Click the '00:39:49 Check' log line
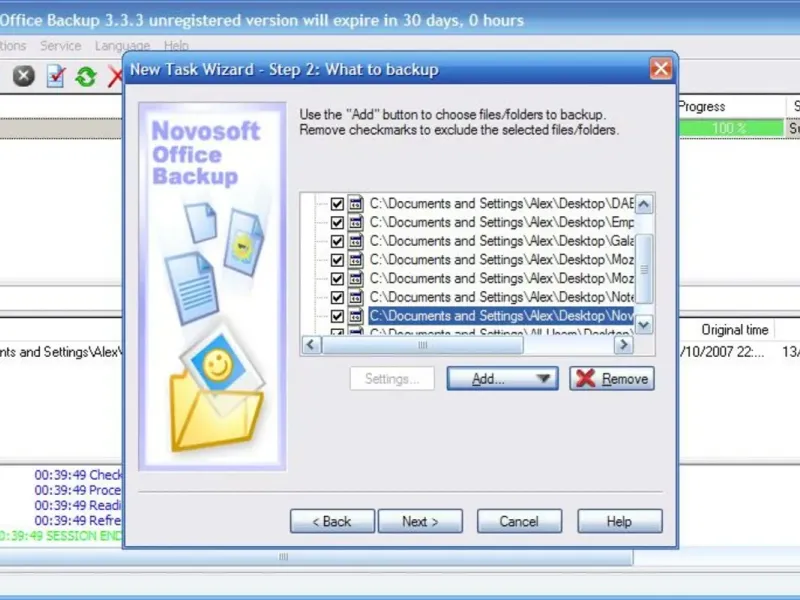This screenshot has width=800, height=600. pos(78,475)
